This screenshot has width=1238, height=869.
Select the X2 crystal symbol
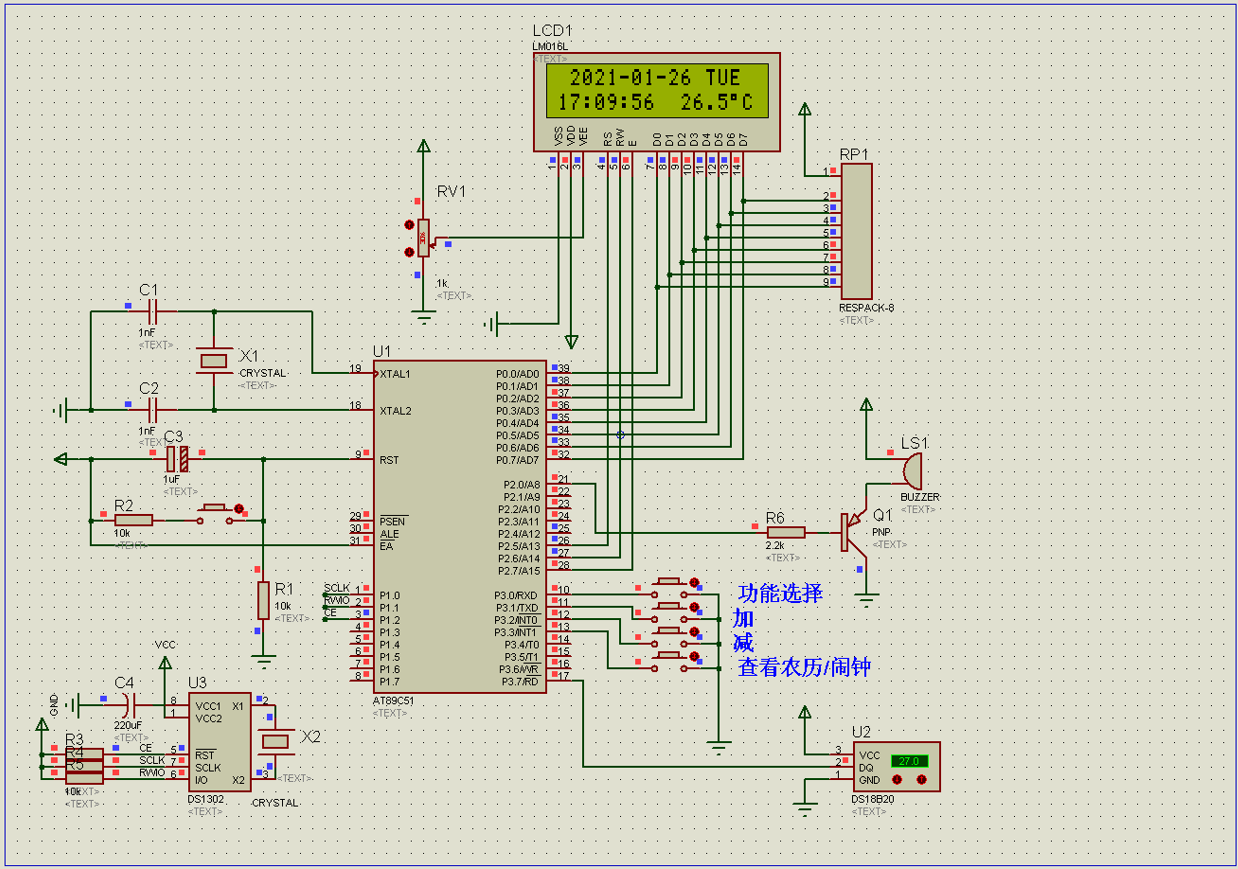pyautogui.click(x=275, y=741)
